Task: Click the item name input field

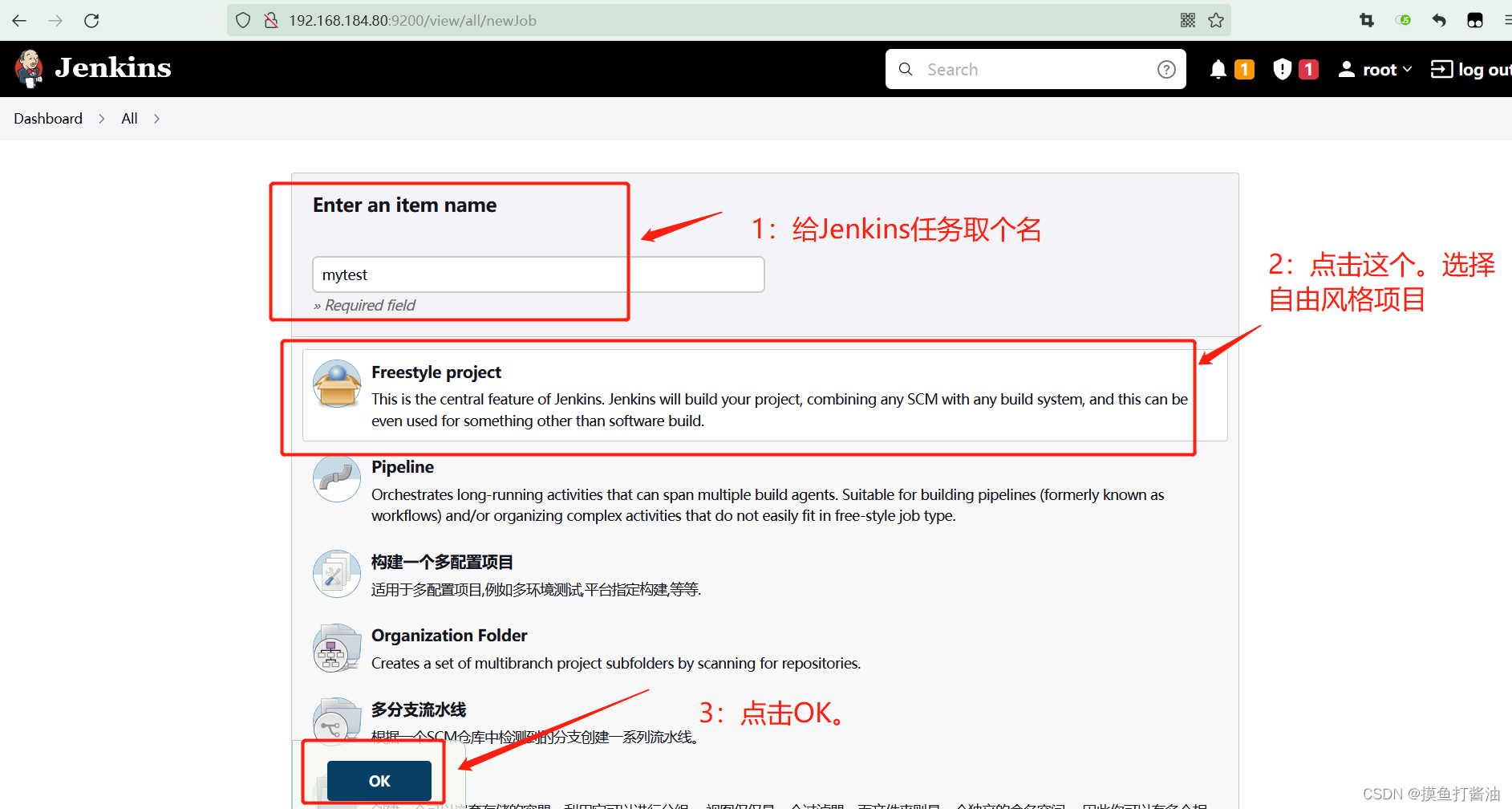Action: pyautogui.click(x=538, y=274)
